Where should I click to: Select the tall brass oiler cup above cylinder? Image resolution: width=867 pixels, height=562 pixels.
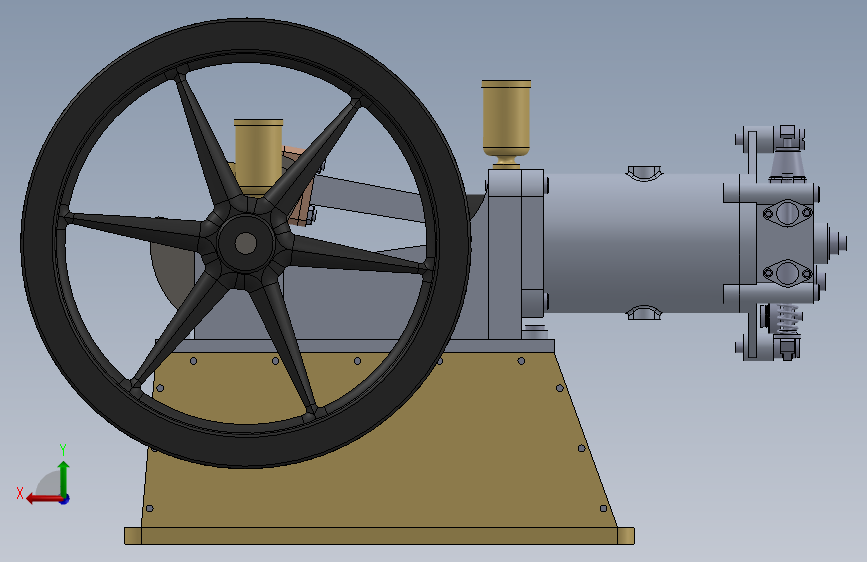point(506,123)
